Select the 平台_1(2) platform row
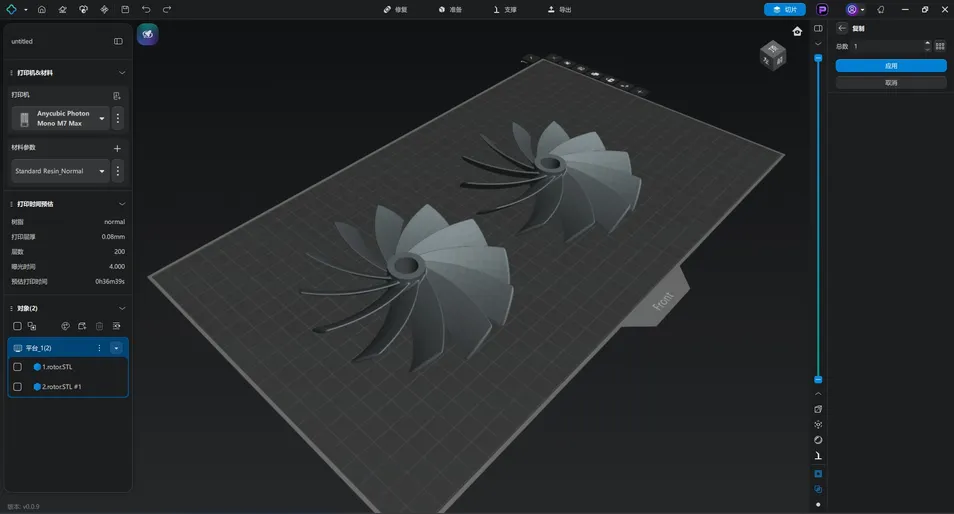This screenshot has width=954, height=514. (x=68, y=348)
